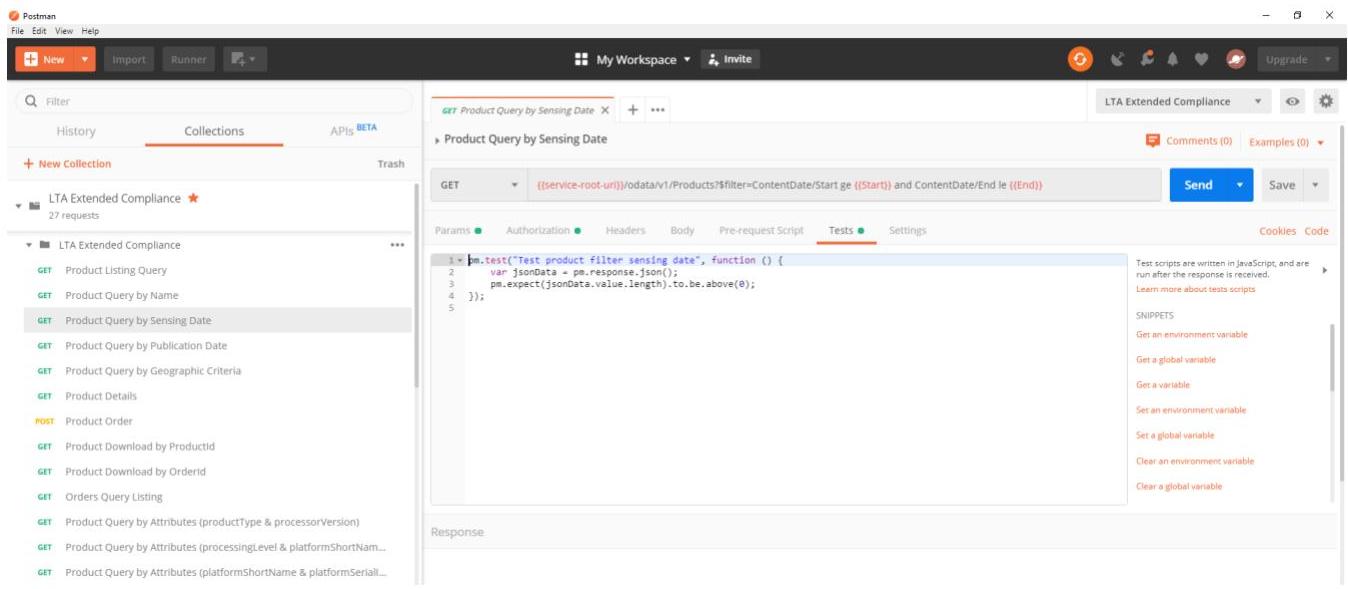Click the new window plus icon button

(244, 60)
